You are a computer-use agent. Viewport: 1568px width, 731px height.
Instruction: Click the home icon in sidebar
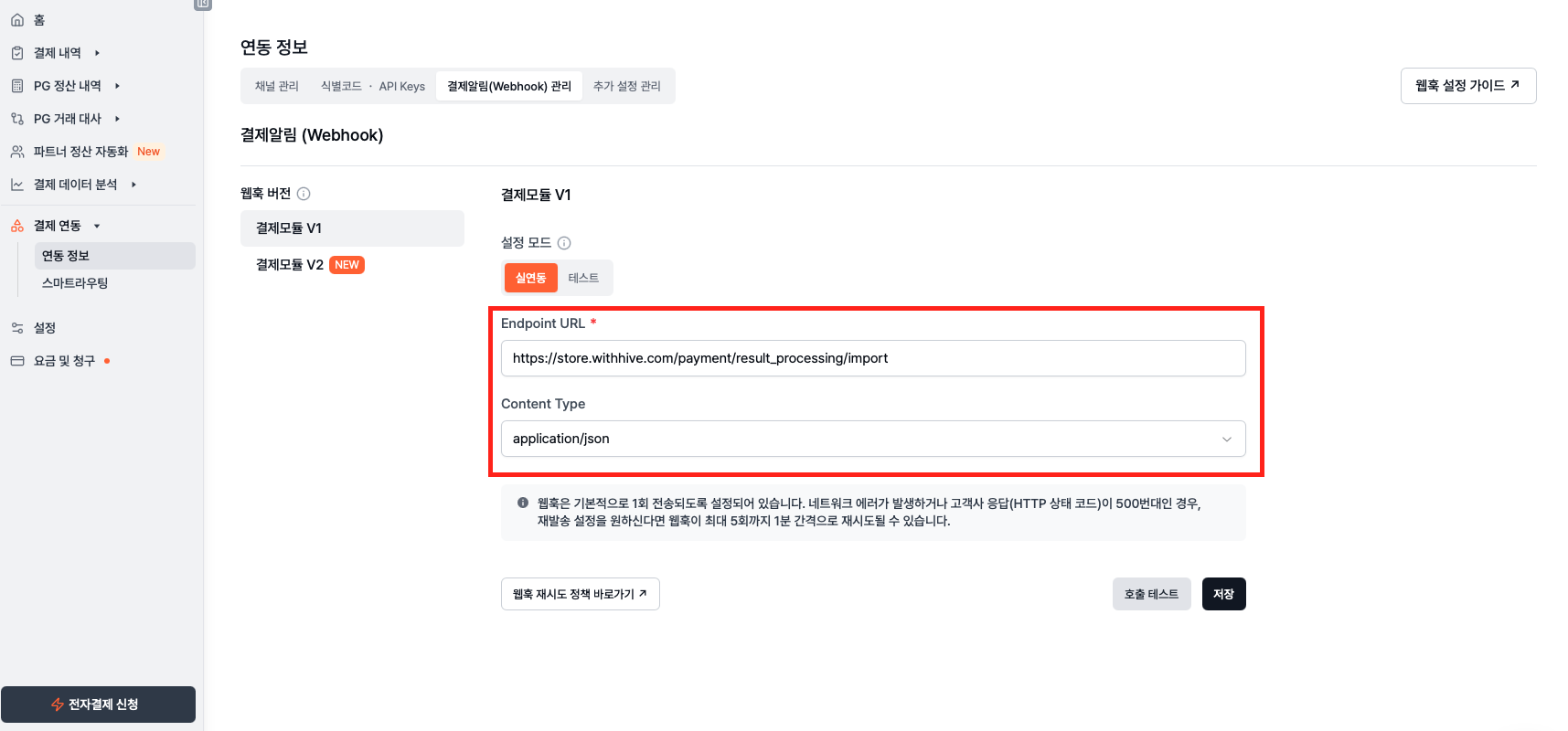coord(17,20)
